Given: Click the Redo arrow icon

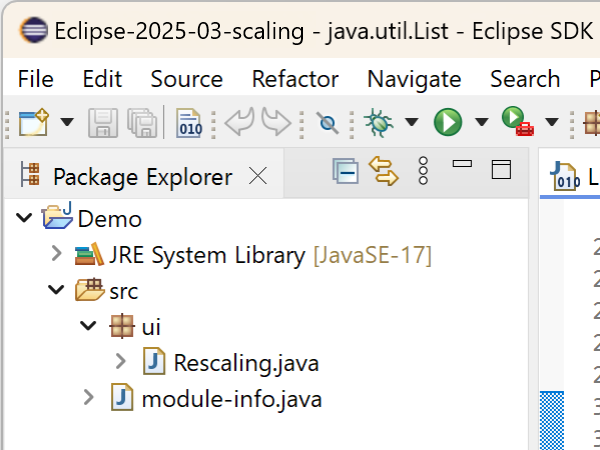Looking at the screenshot, I should (x=276, y=122).
